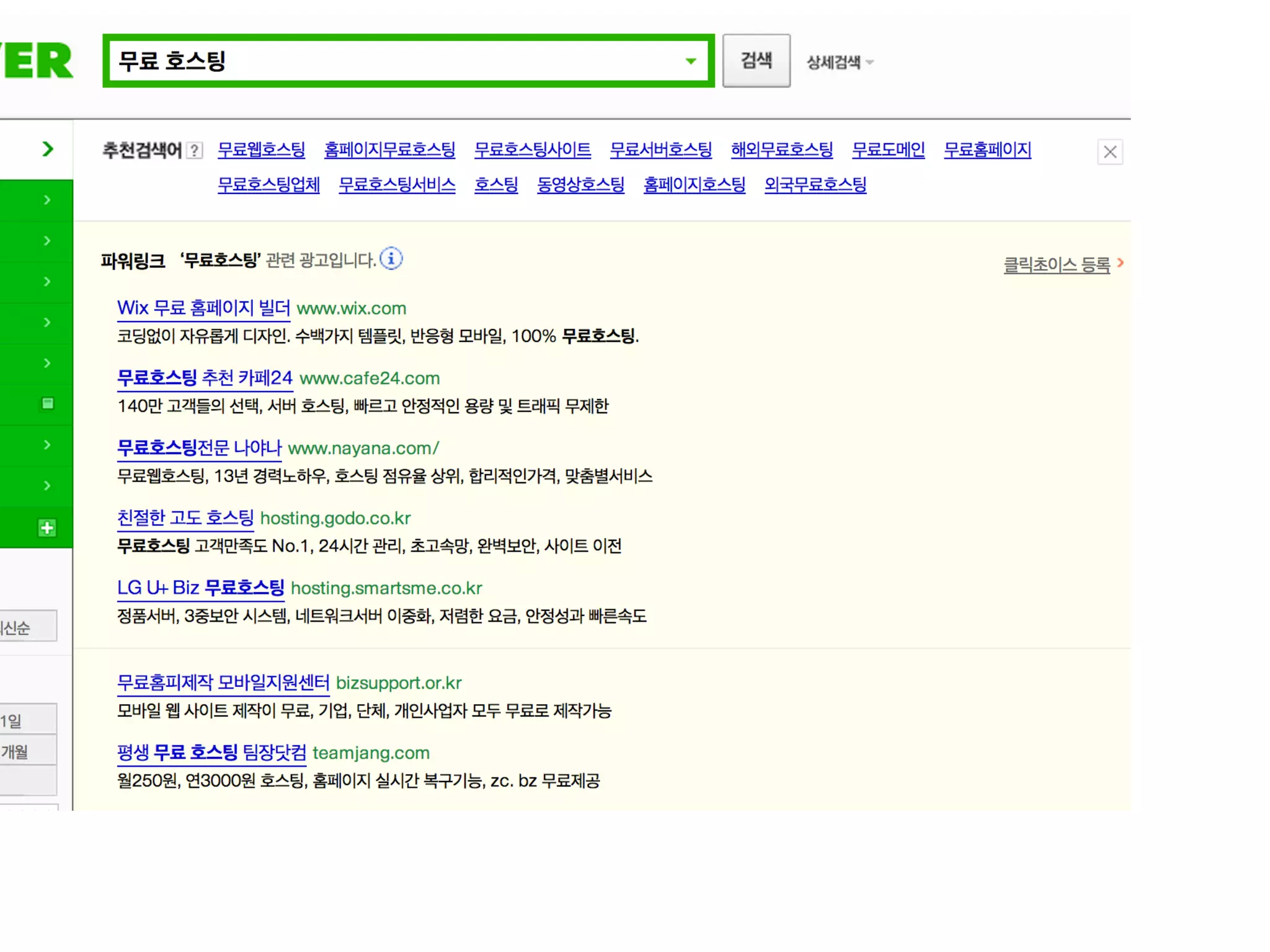Open the search box autocomplete dropdown arrow

690,61
